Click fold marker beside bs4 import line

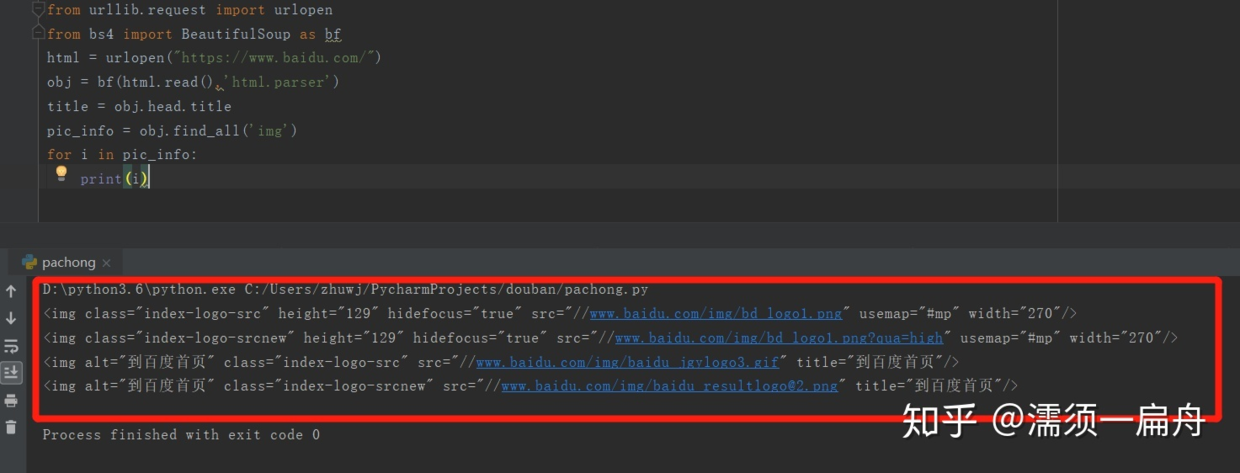[40, 34]
